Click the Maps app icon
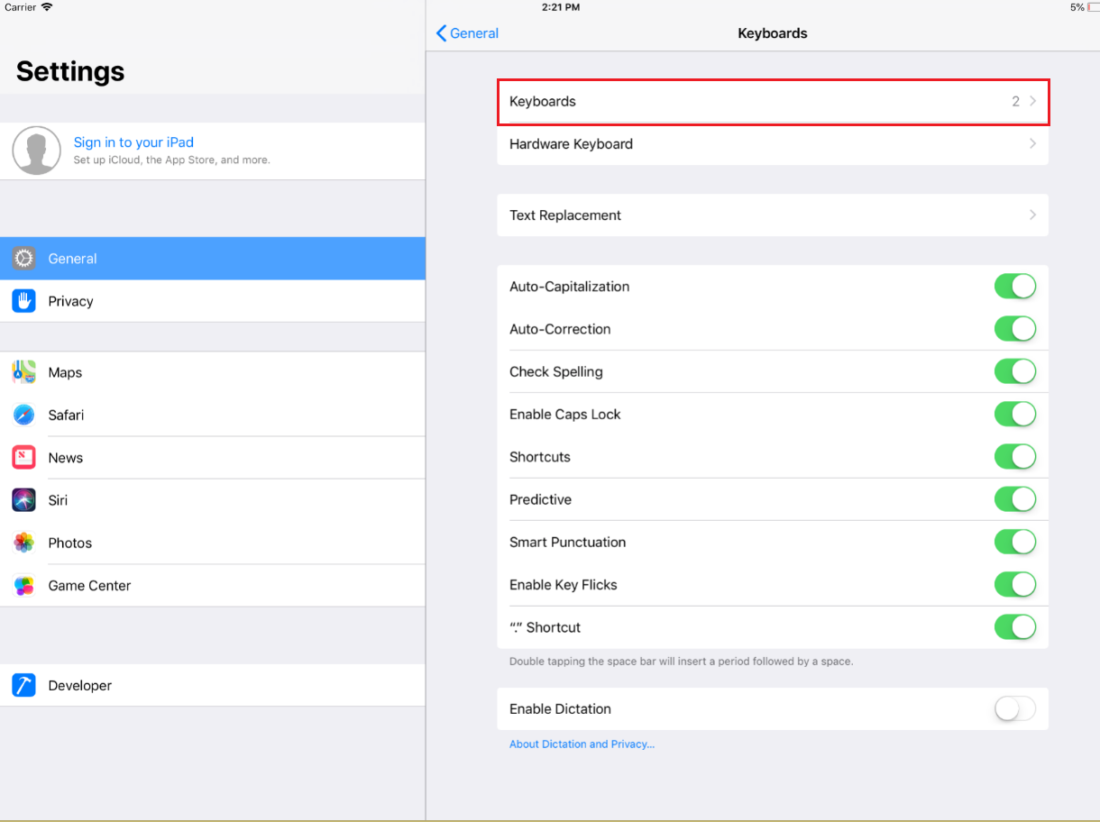 23,371
